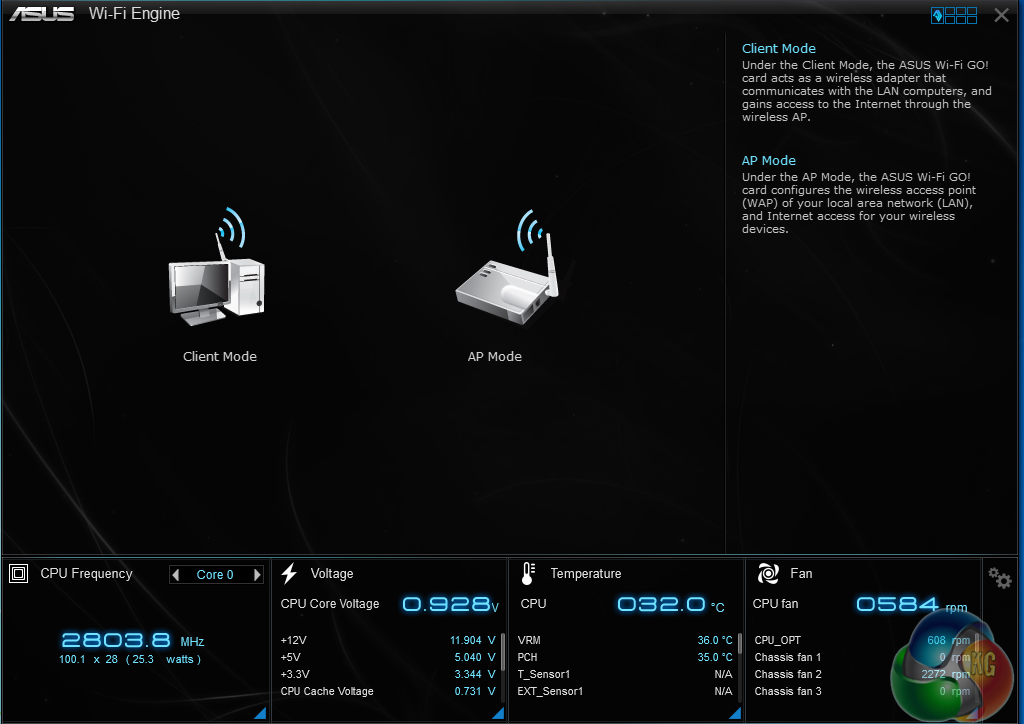Select the Client Mode computer icon
1024x724 pixels.
click(217, 266)
